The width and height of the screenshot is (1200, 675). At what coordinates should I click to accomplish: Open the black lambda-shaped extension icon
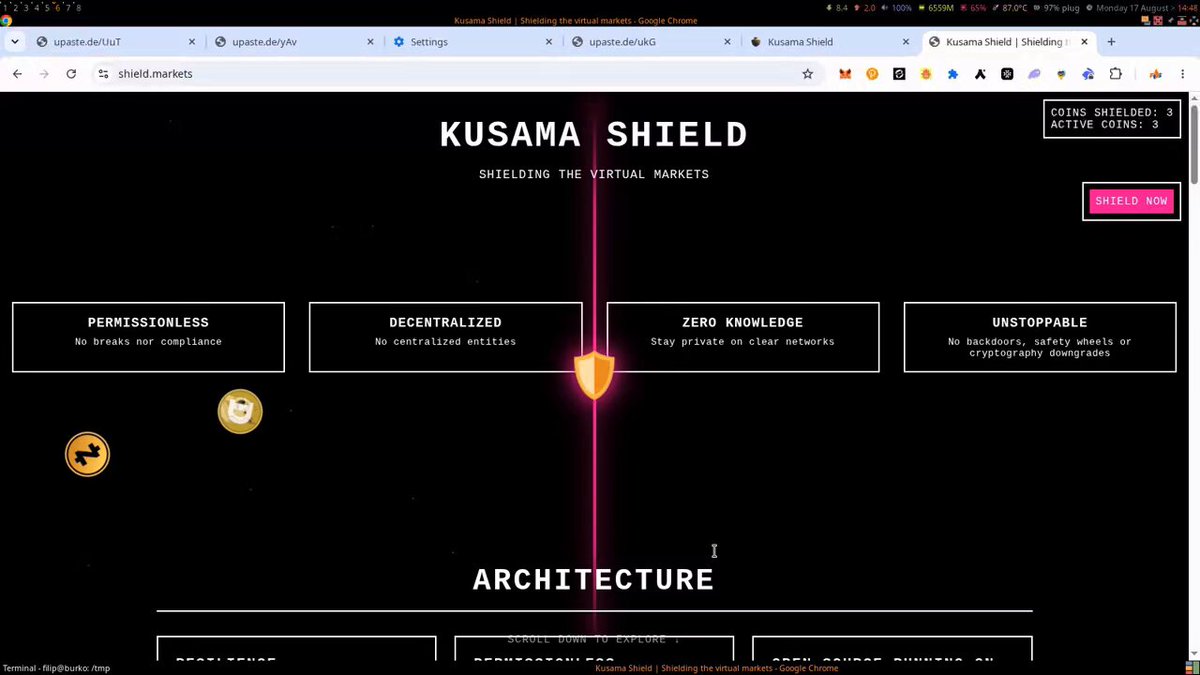981,74
